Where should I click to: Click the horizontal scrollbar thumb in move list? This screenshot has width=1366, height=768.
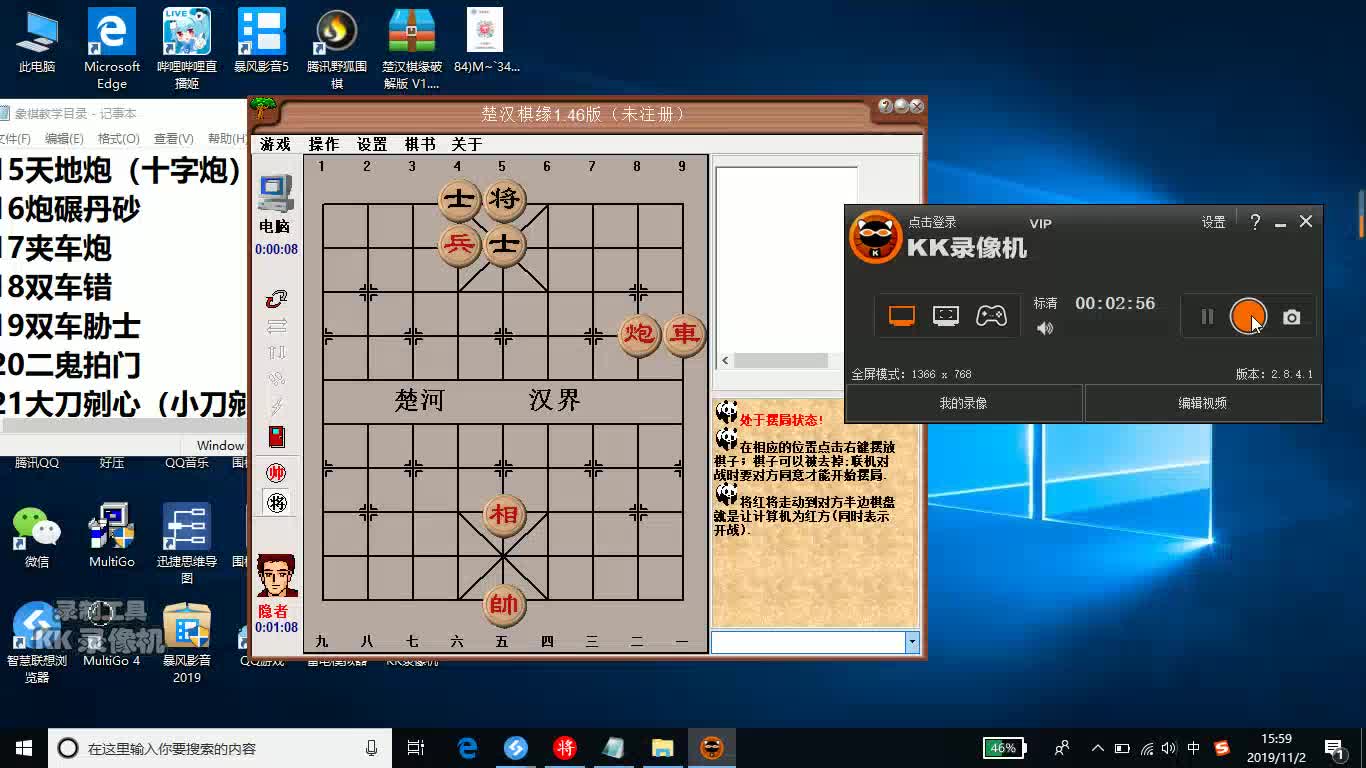click(x=782, y=360)
